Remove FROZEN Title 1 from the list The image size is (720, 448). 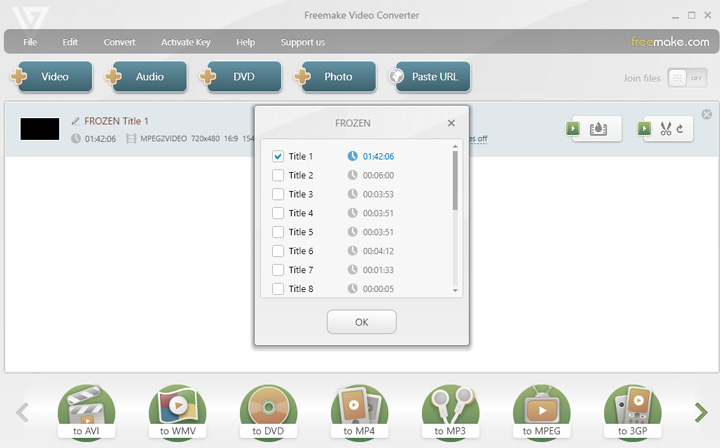pos(707,114)
